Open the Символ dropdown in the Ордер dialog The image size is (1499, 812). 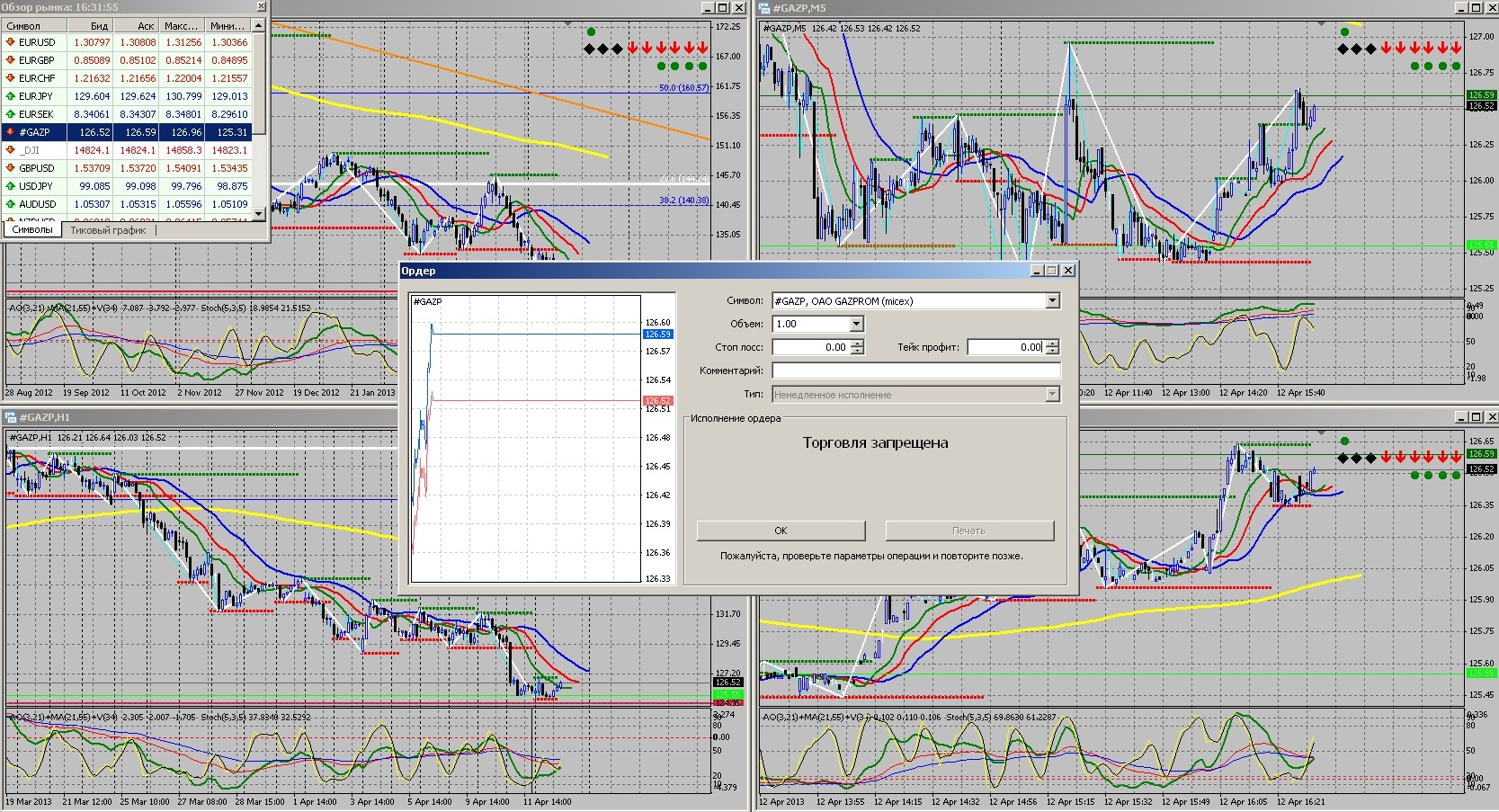click(x=1052, y=301)
